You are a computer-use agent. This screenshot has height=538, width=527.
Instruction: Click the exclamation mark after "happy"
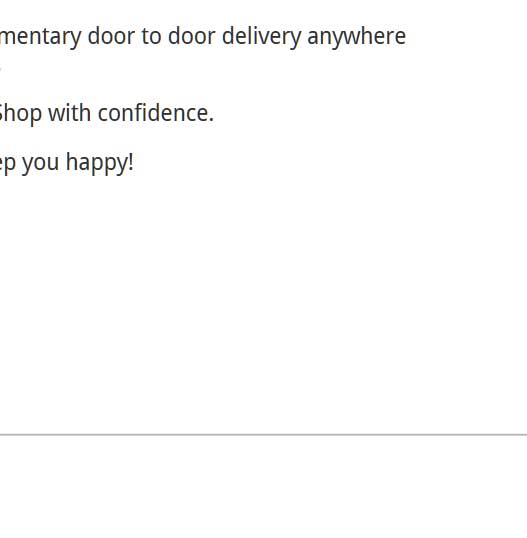131,162
